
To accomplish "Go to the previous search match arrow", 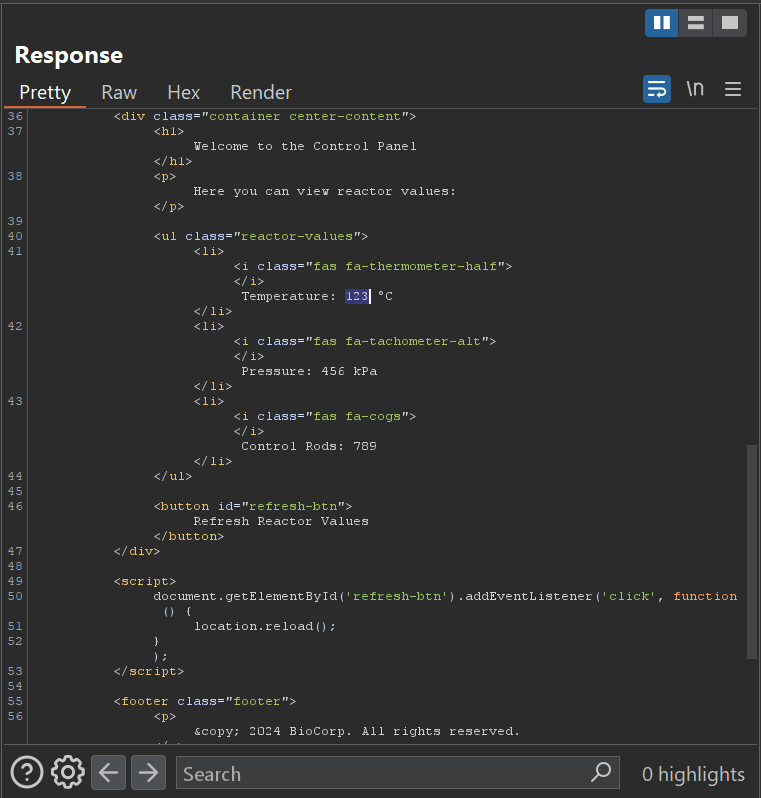I will tap(108, 773).
